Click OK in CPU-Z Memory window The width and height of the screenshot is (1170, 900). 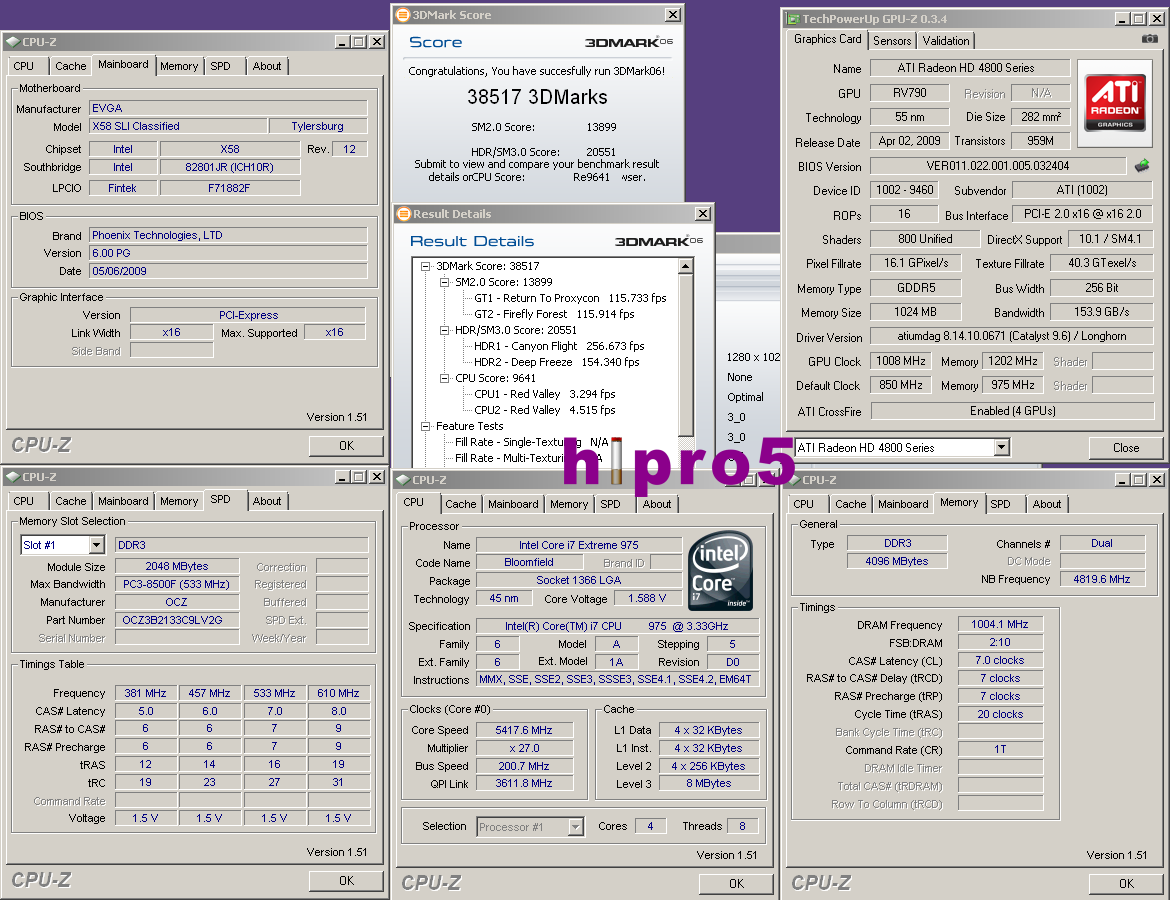(x=1127, y=884)
